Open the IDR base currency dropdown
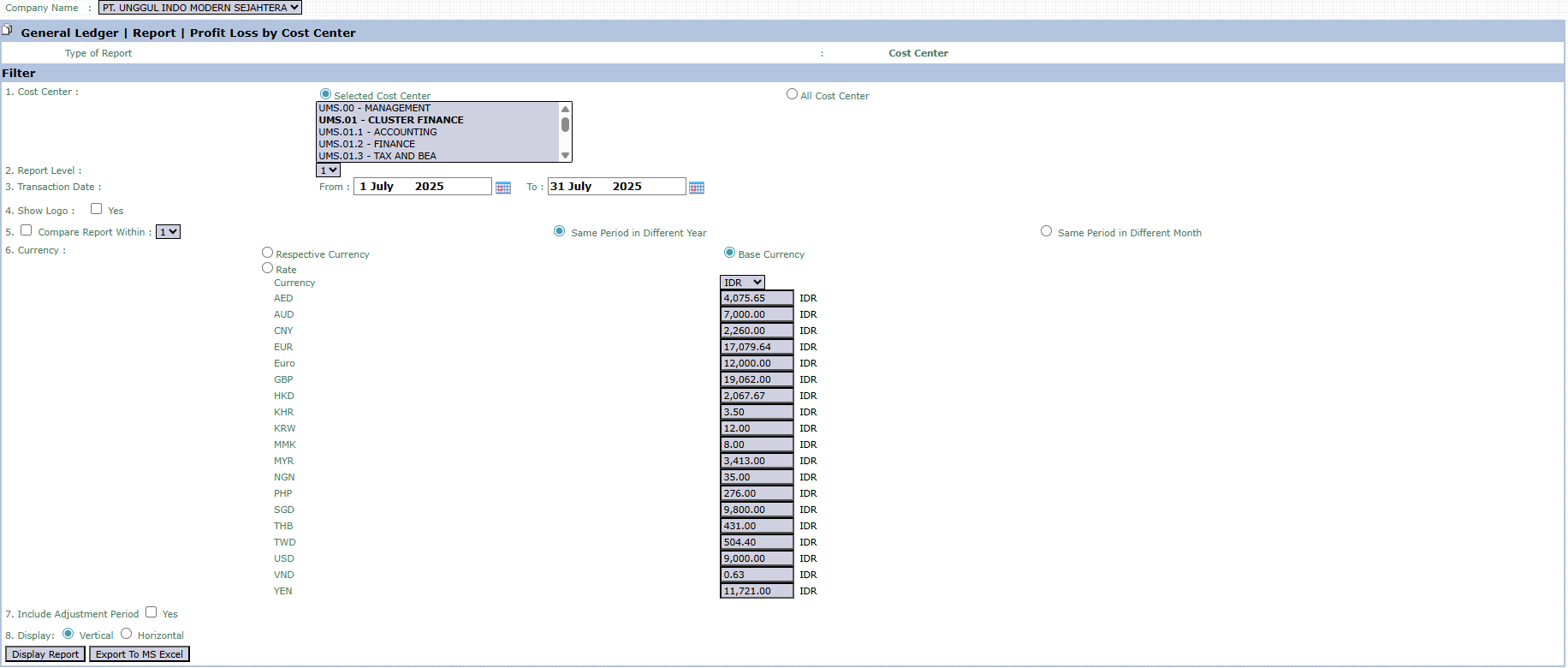The image size is (1568, 668). [742, 283]
